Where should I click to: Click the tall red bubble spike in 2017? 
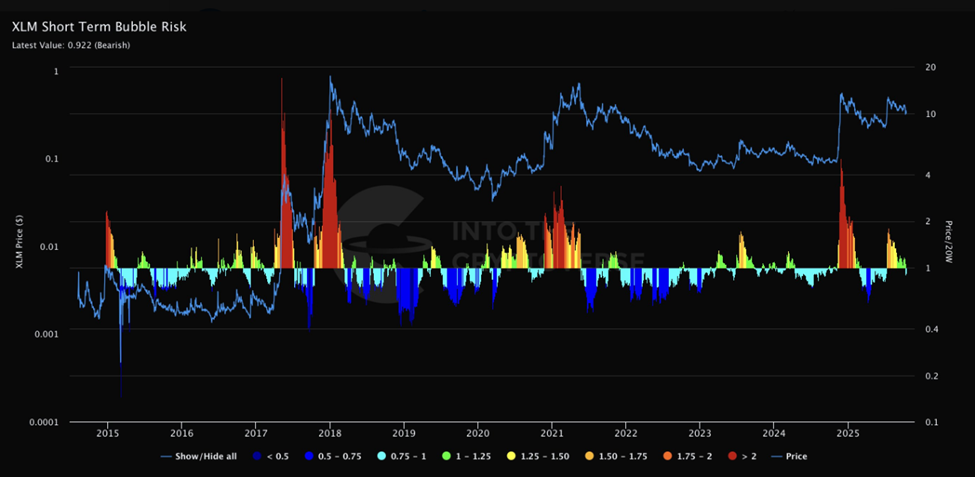(284, 200)
